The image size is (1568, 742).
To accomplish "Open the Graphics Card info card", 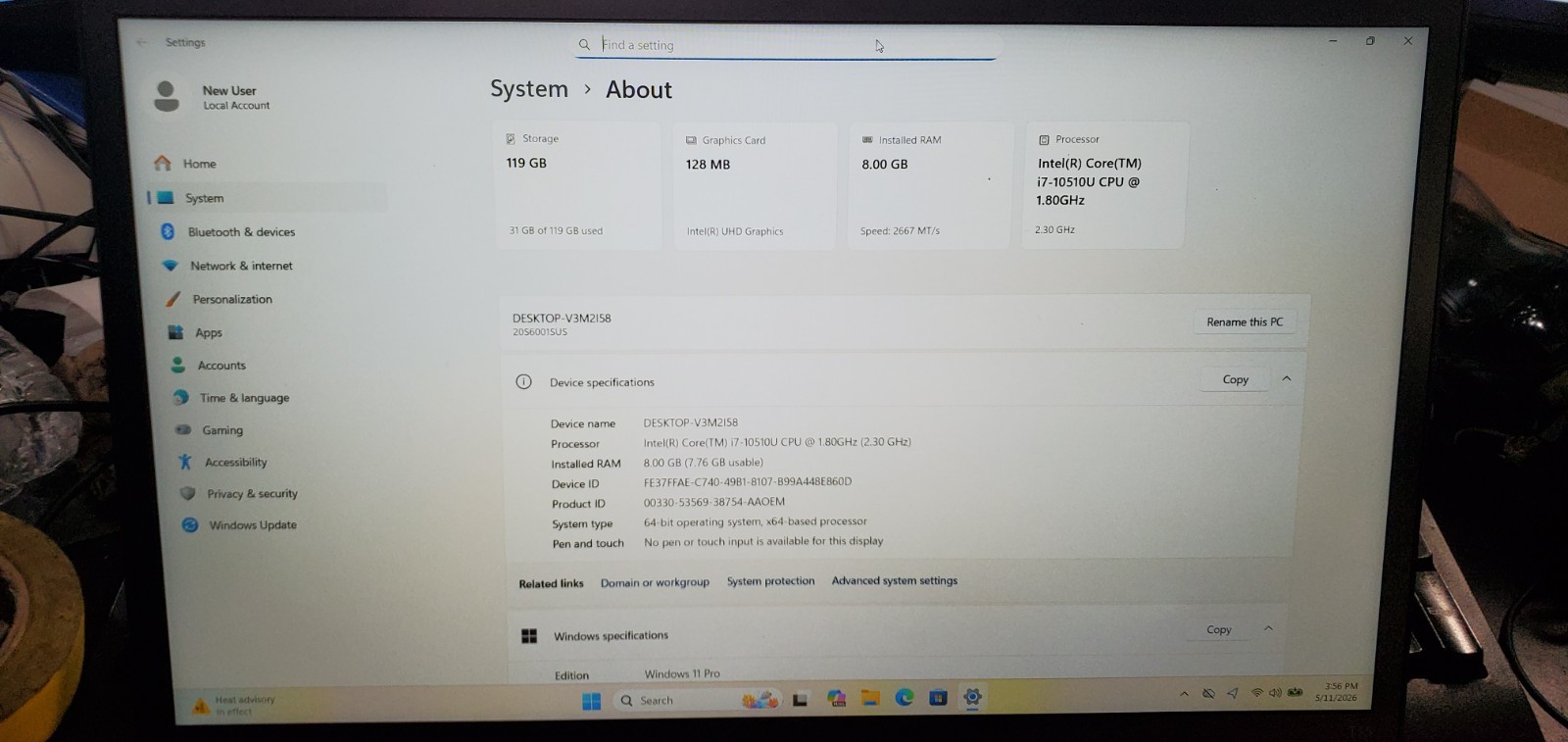I will pyautogui.click(x=755, y=185).
